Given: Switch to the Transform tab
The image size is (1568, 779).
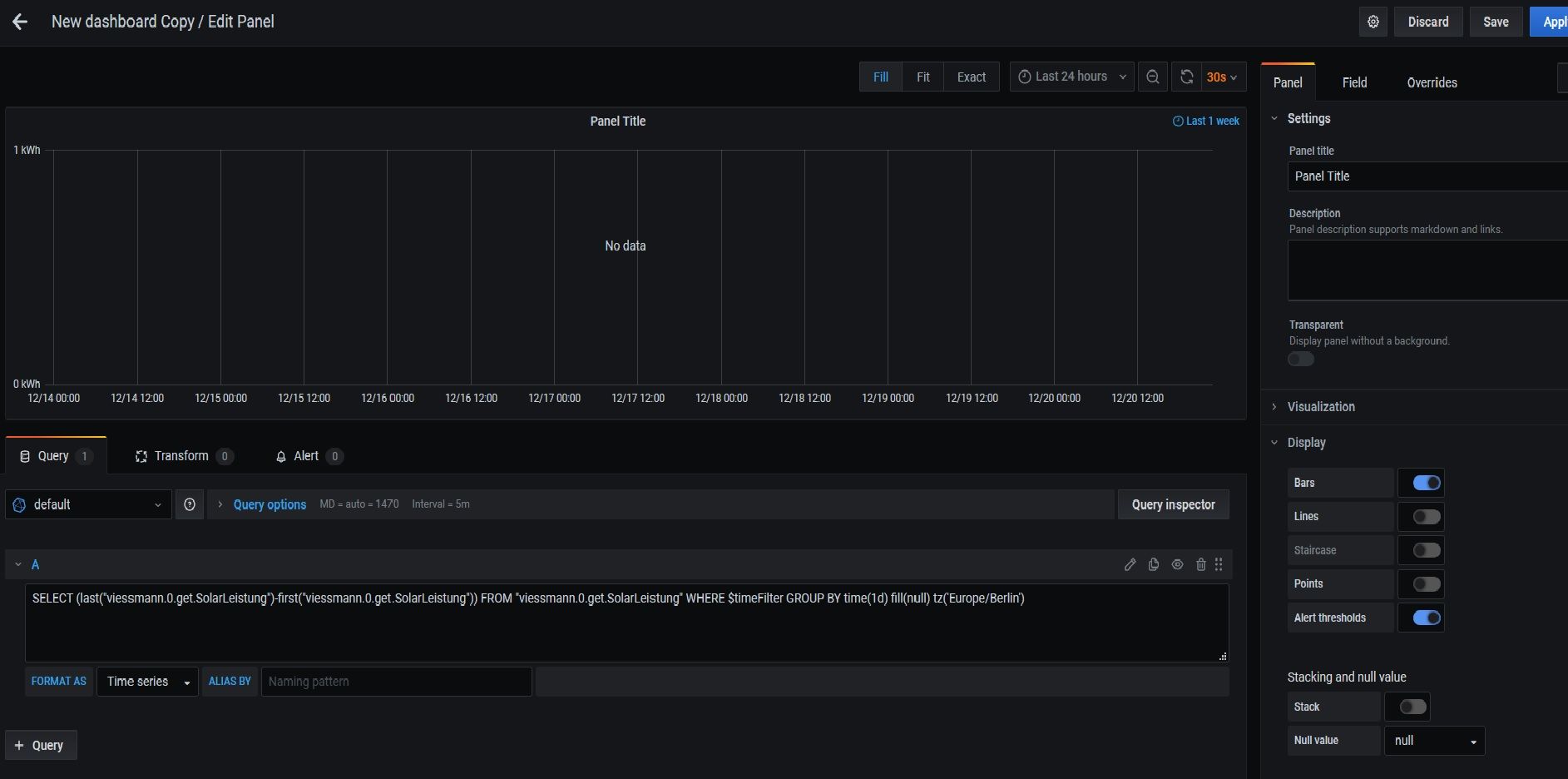Looking at the screenshot, I should (184, 456).
